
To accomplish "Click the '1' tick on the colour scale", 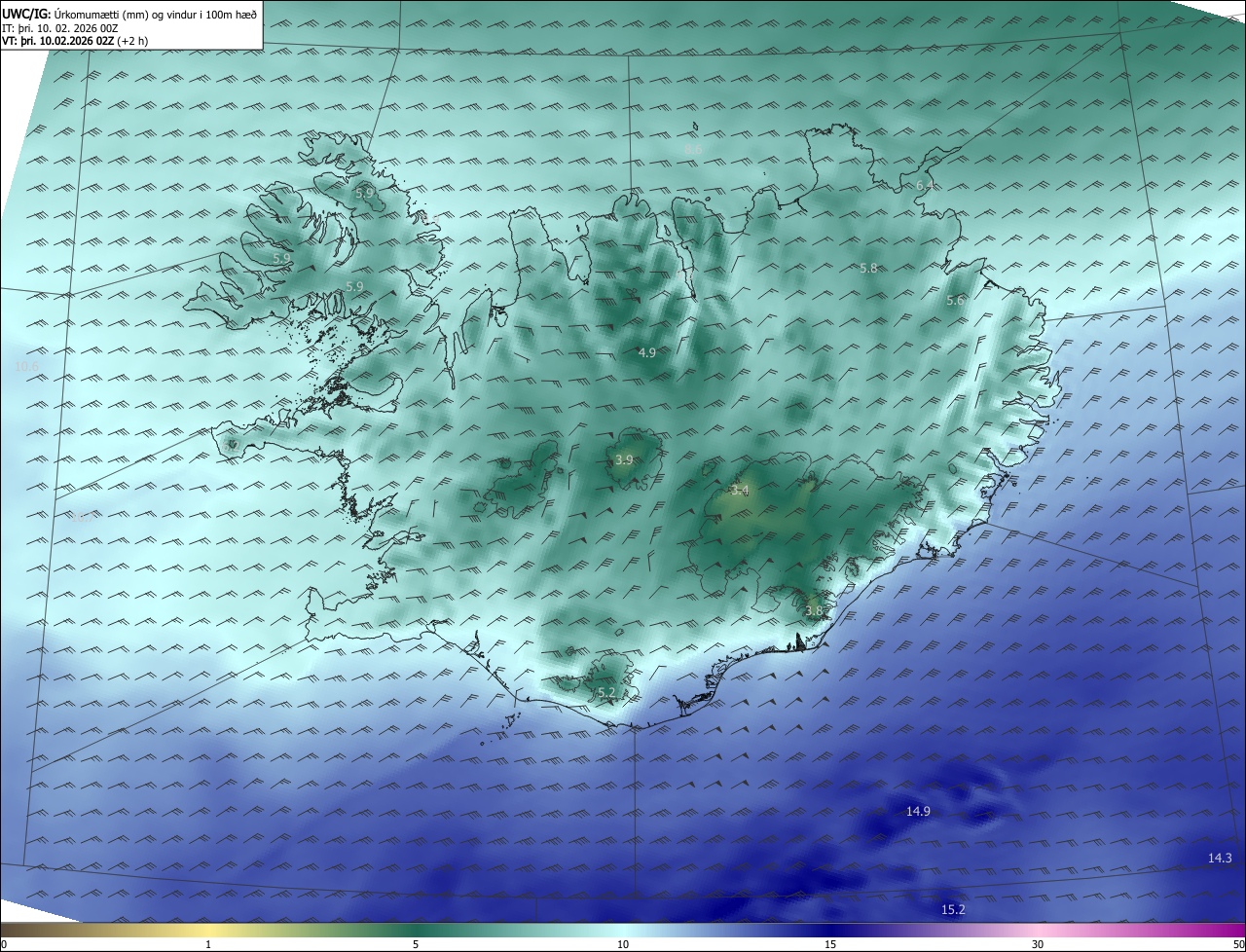I will [209, 944].
